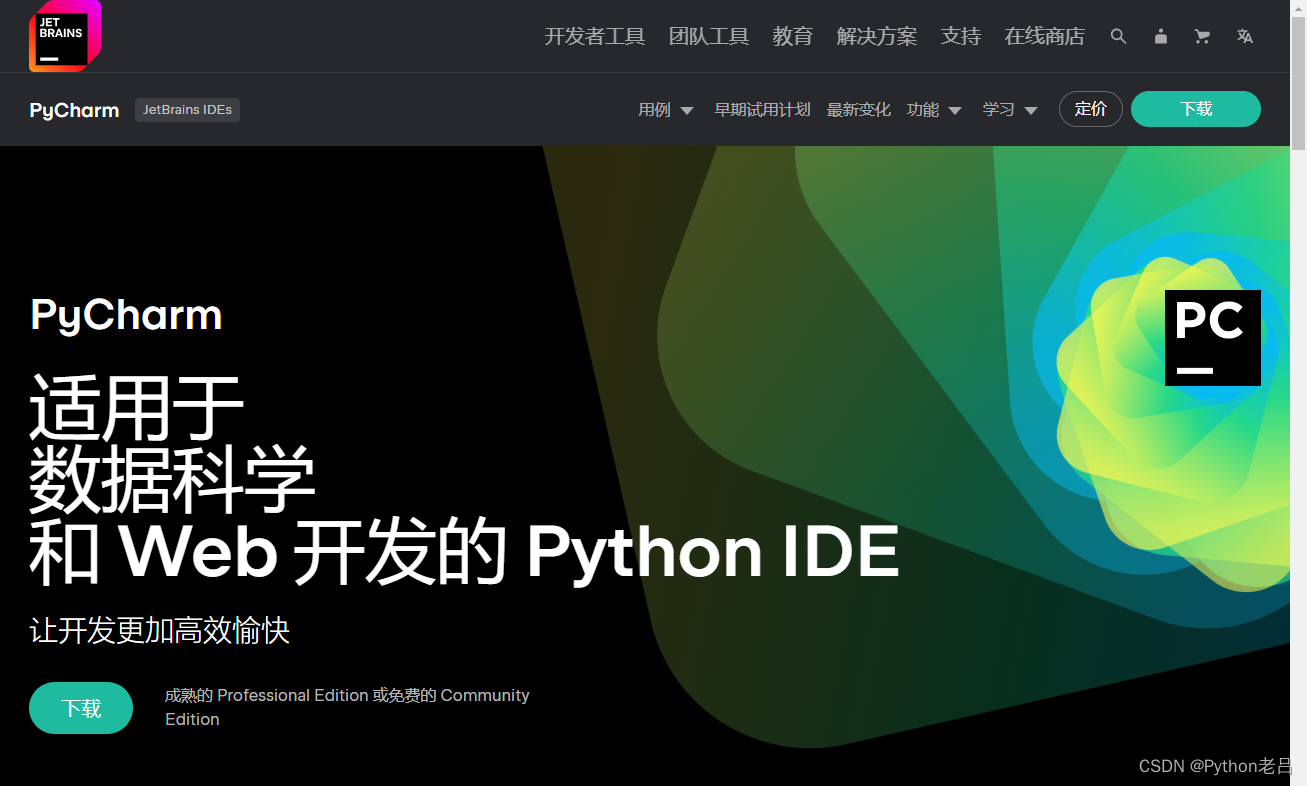Screen dimensions: 1307x786
Task: Click the Professional Edition description text
Action: tap(347, 707)
